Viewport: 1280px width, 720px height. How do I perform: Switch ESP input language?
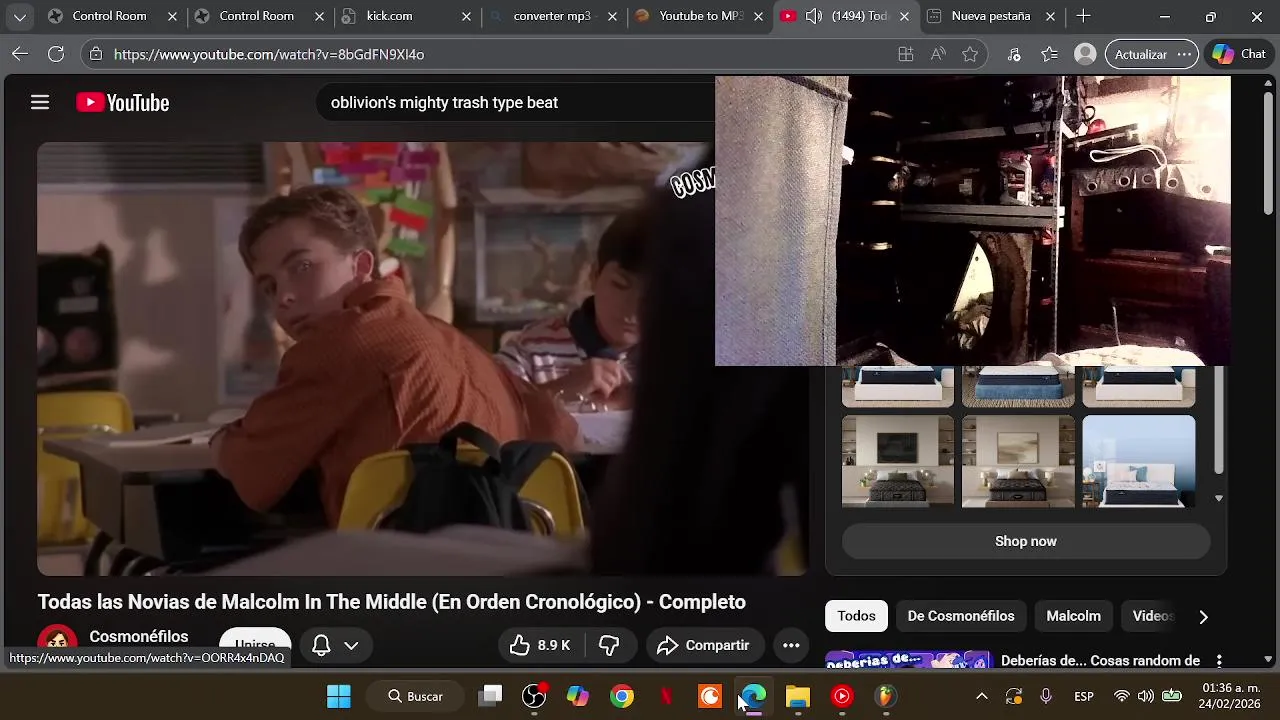tap(1084, 696)
